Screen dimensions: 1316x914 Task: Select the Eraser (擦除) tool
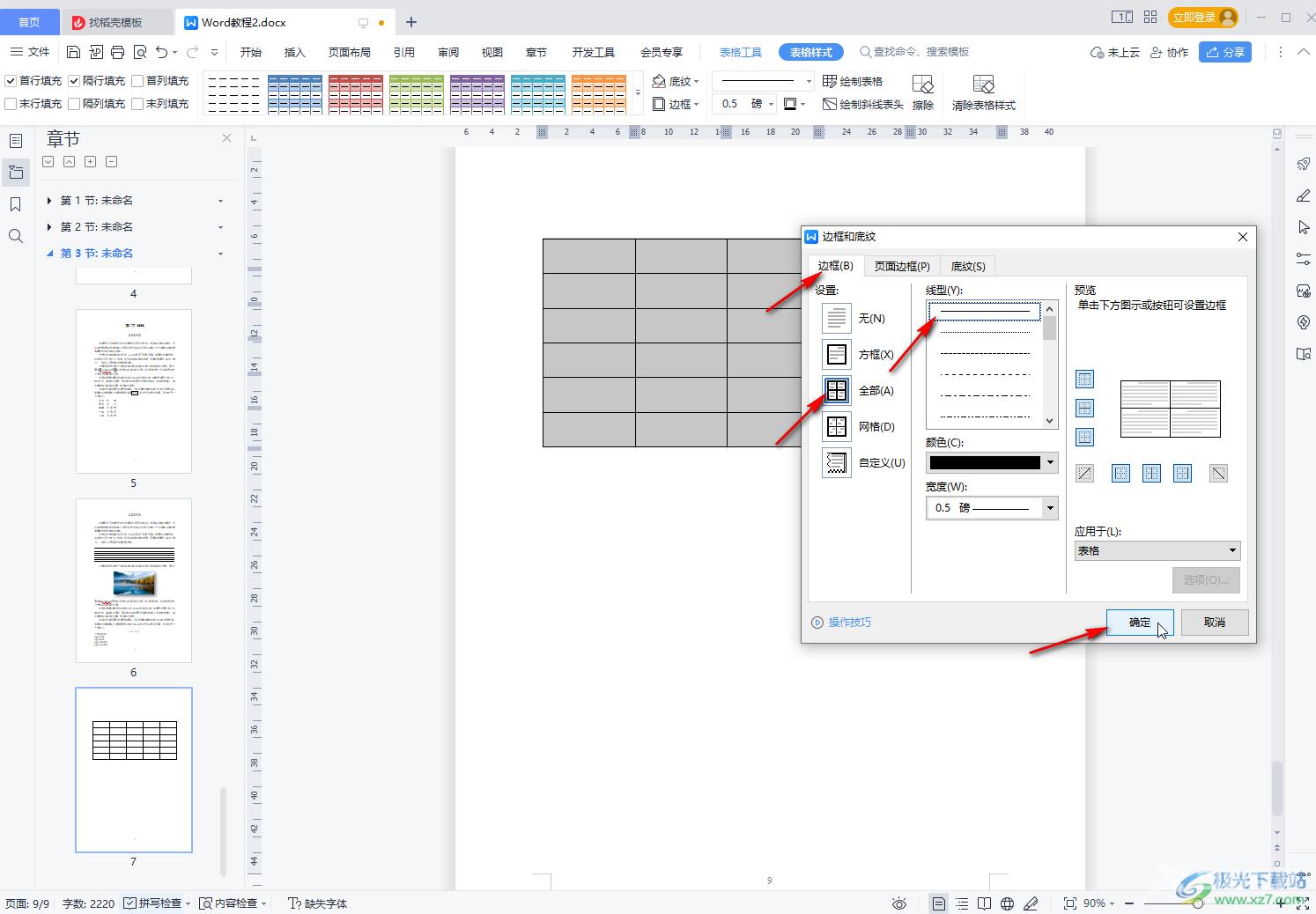tap(922, 92)
